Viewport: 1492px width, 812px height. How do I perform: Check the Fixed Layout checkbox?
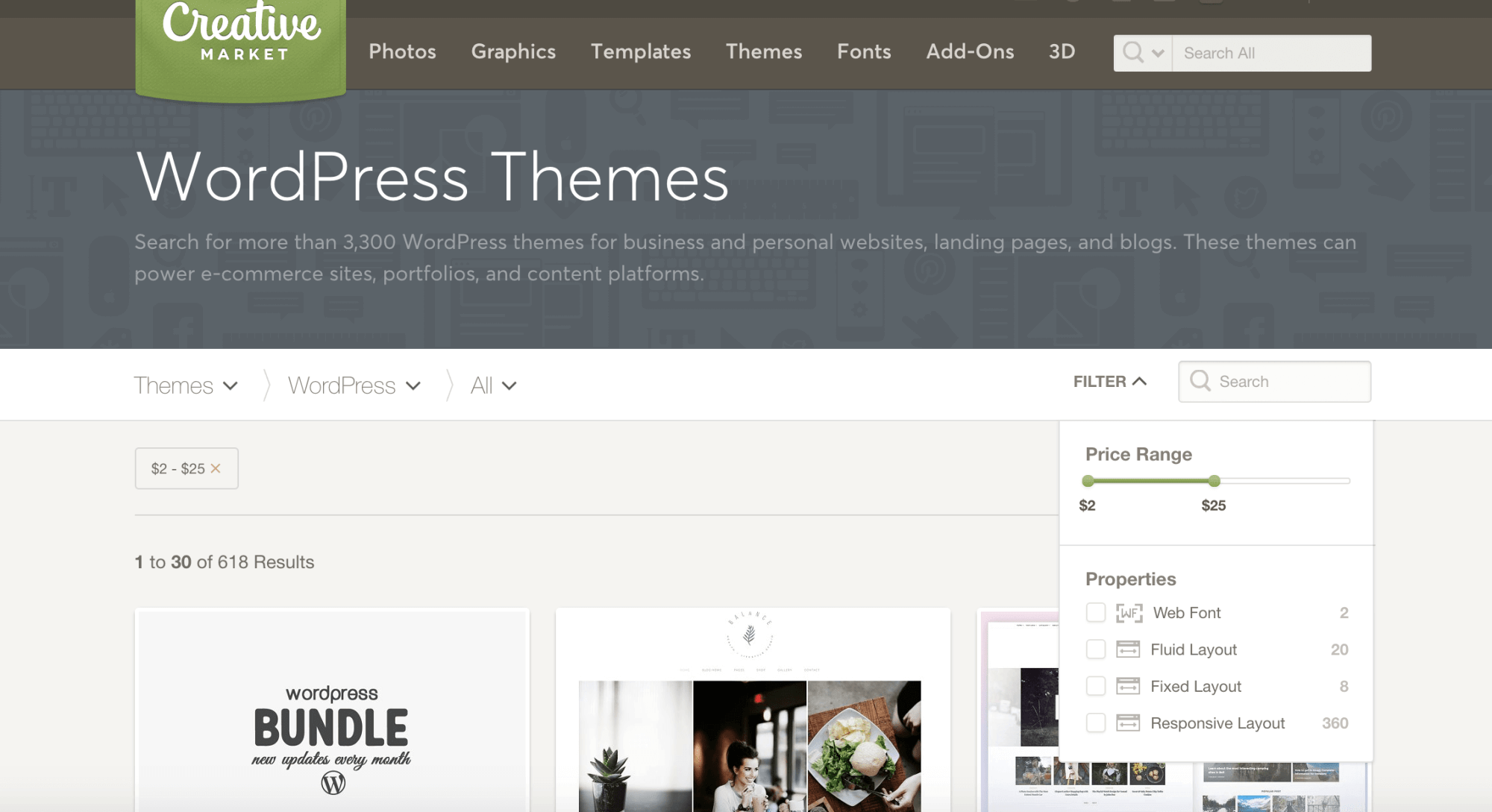point(1096,686)
